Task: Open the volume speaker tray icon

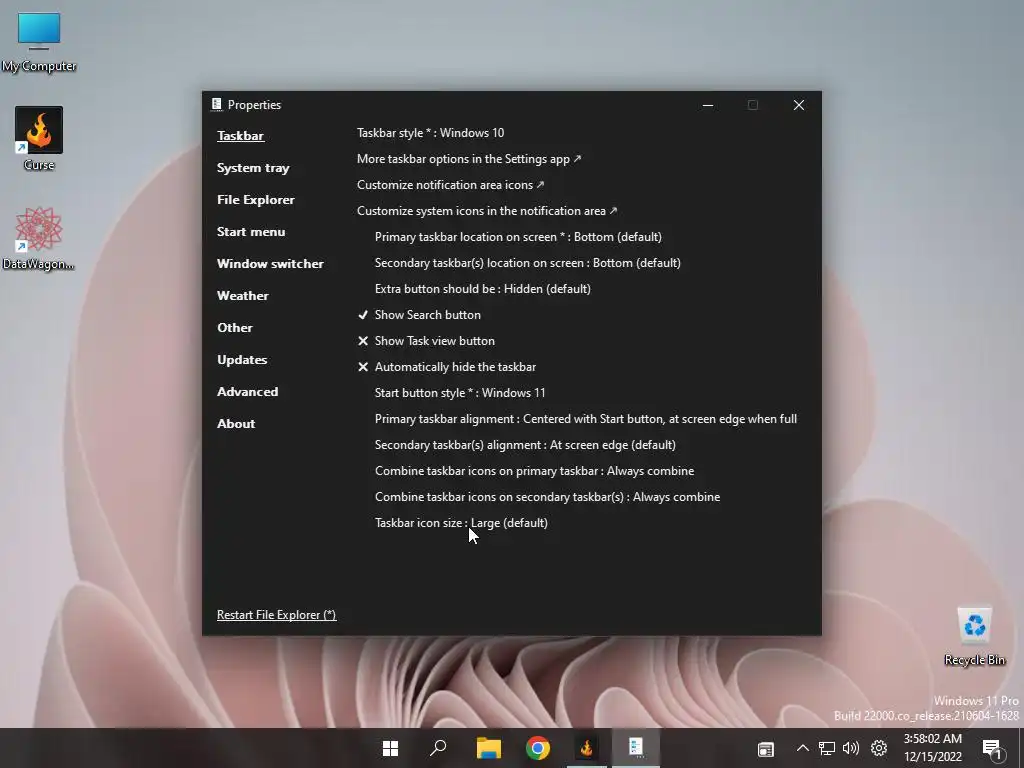Action: click(x=851, y=748)
